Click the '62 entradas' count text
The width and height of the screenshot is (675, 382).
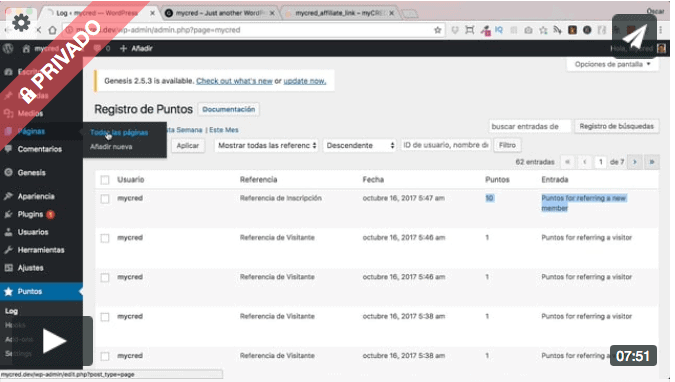point(535,162)
